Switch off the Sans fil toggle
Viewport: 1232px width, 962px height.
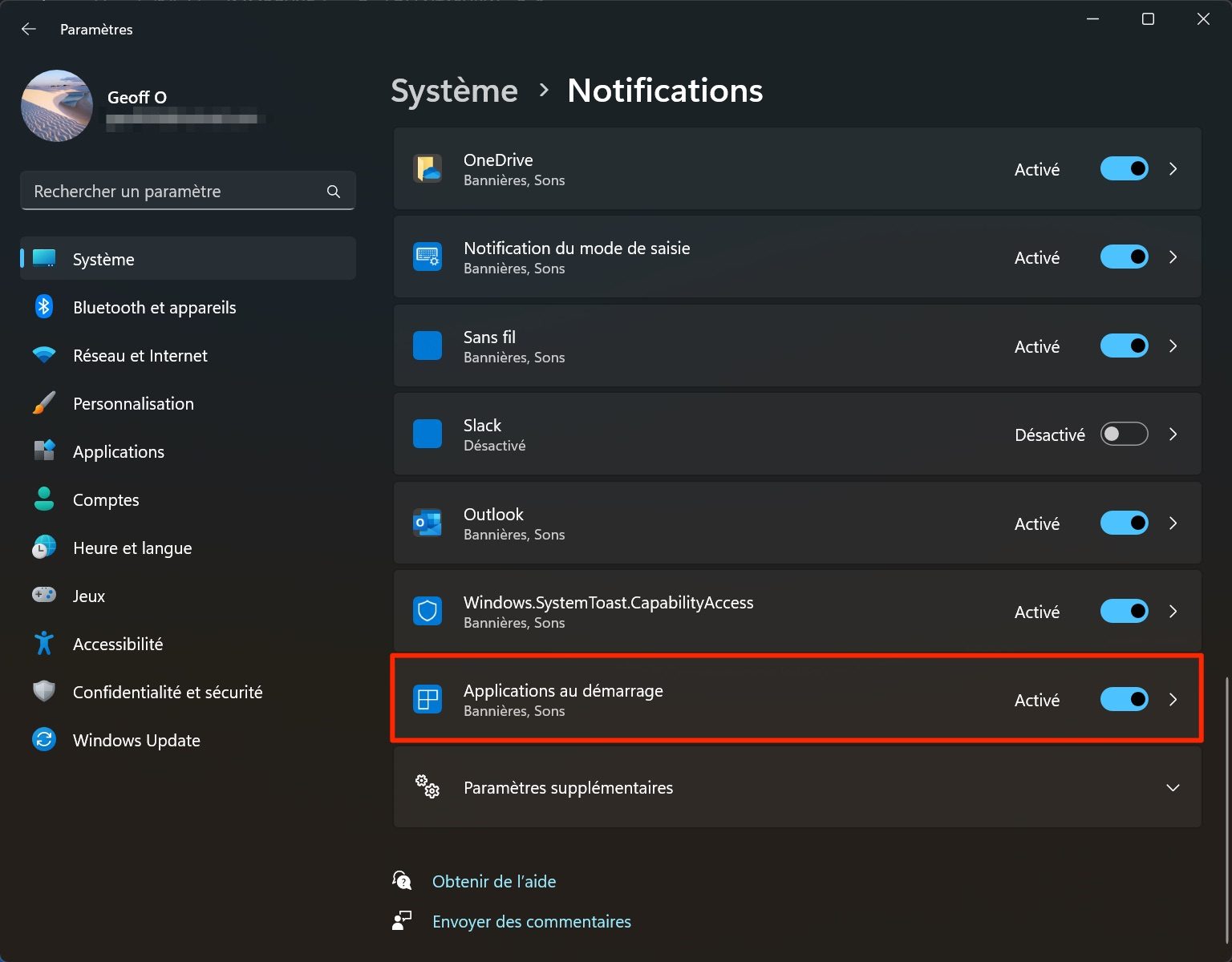pyautogui.click(x=1124, y=346)
